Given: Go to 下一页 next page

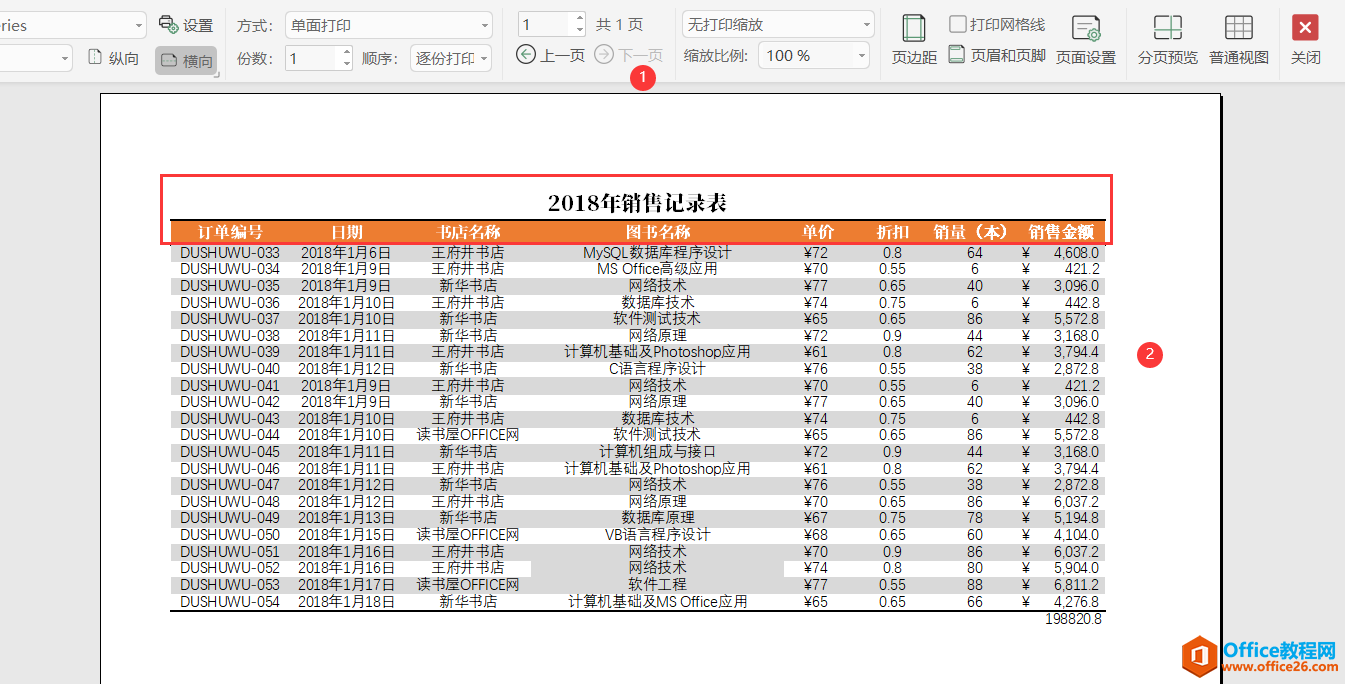Looking at the screenshot, I should (628, 55).
